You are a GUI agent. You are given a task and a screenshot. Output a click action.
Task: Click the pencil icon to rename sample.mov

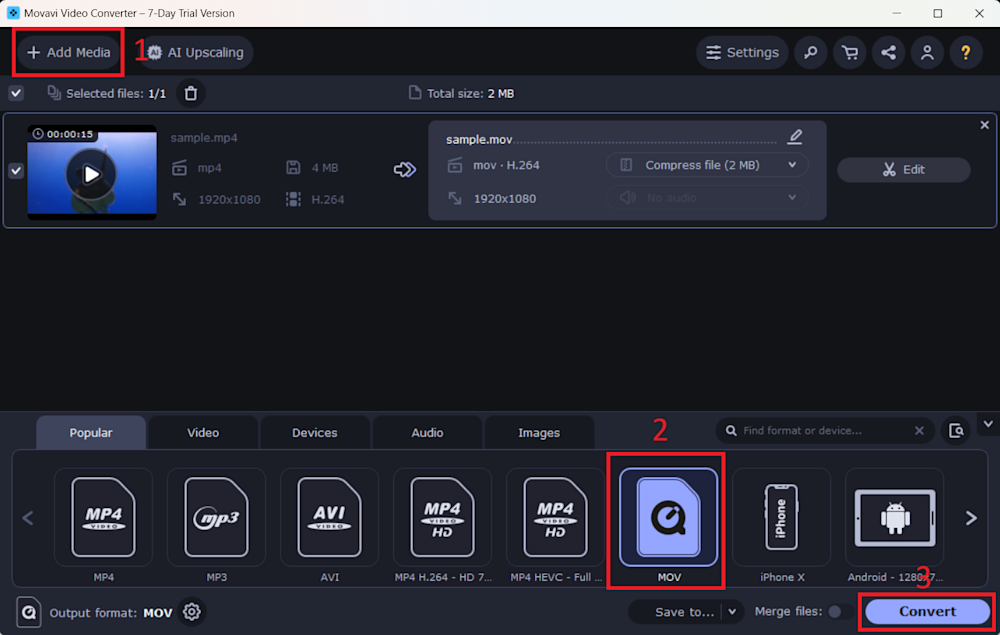tap(795, 136)
